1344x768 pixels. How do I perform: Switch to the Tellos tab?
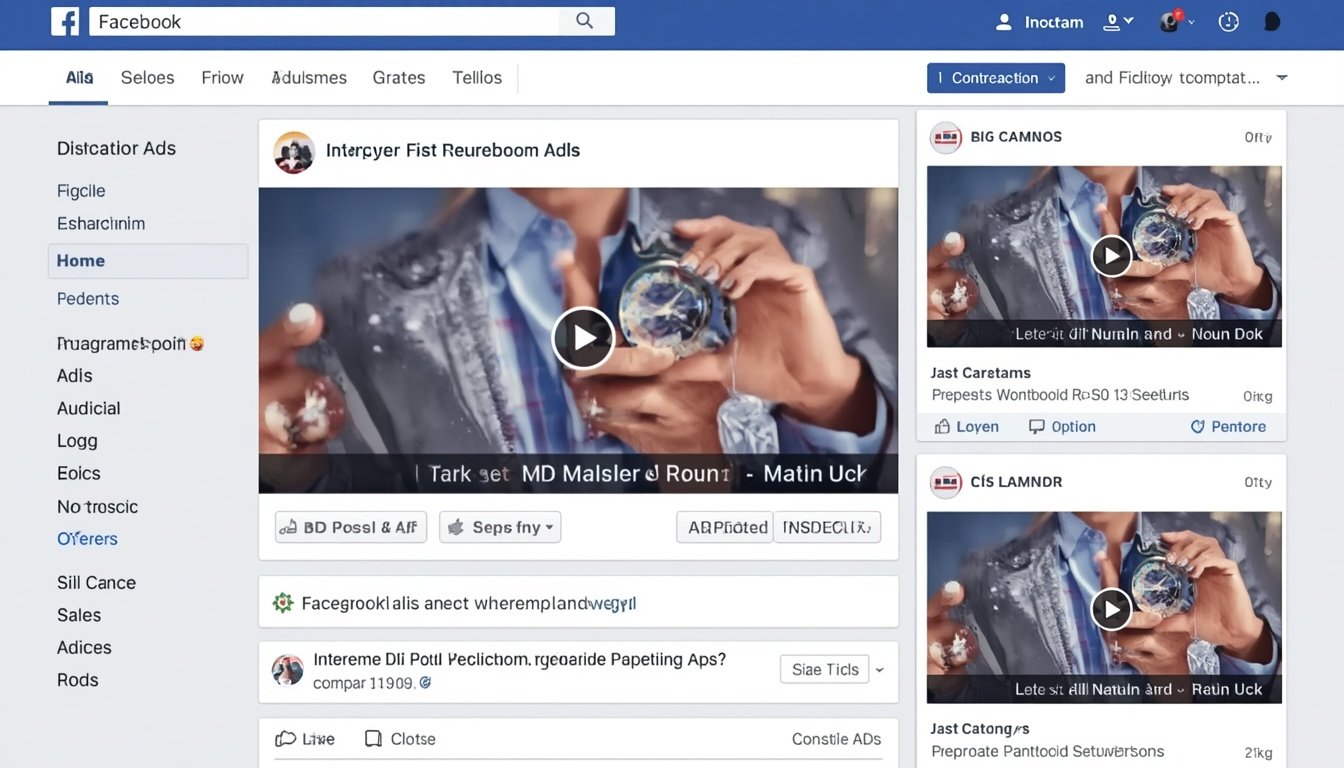pyautogui.click(x=477, y=78)
